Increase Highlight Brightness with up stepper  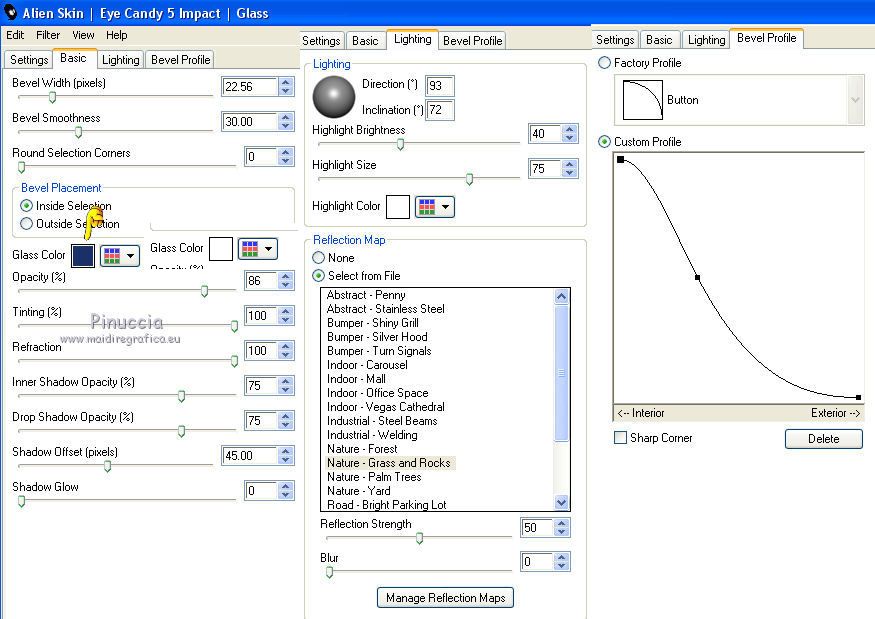[x=569, y=129]
